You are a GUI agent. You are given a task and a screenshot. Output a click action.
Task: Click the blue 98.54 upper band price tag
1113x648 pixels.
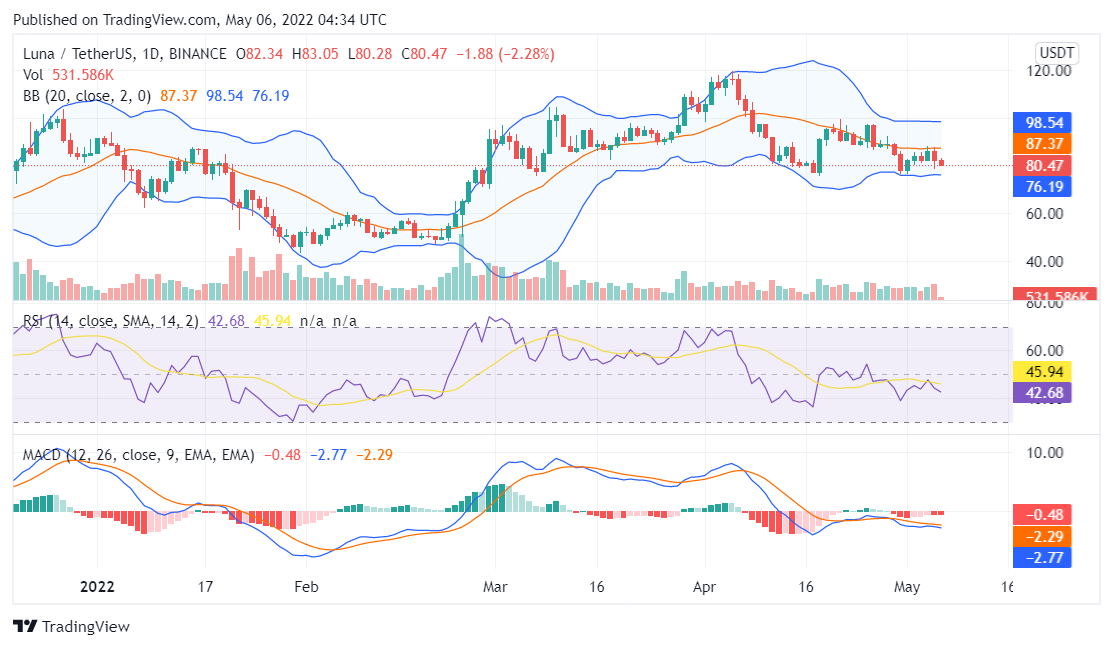[x=1042, y=122]
